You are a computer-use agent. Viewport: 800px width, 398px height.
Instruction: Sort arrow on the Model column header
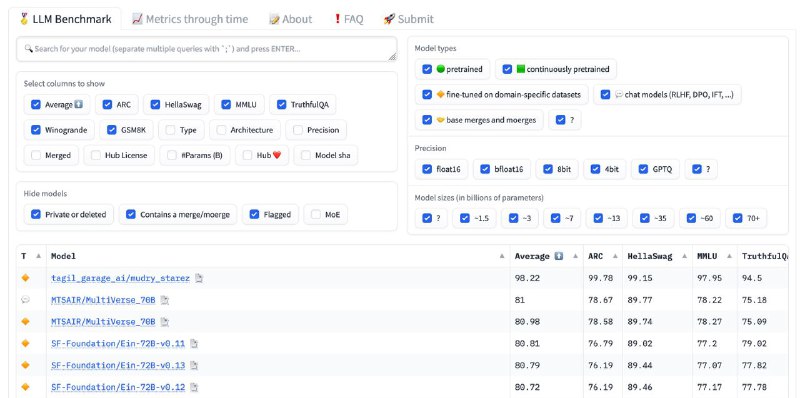502,256
